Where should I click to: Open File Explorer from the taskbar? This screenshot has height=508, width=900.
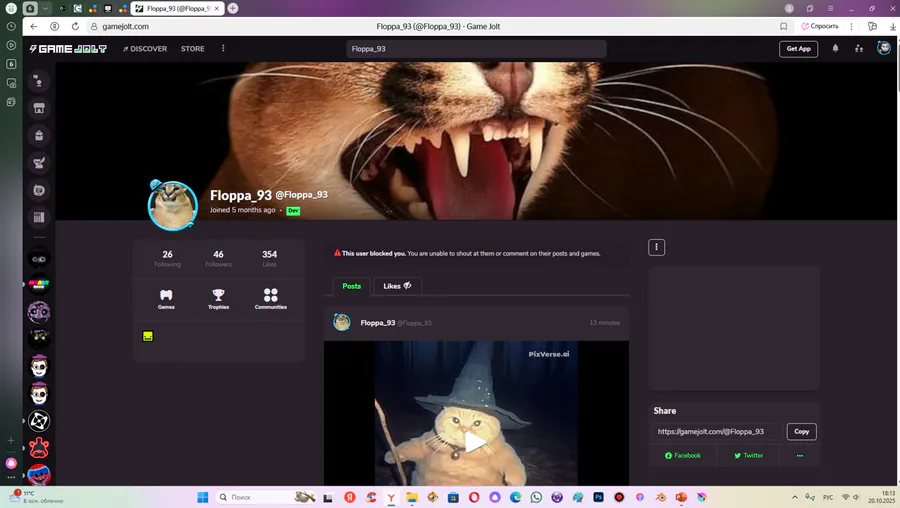point(412,497)
